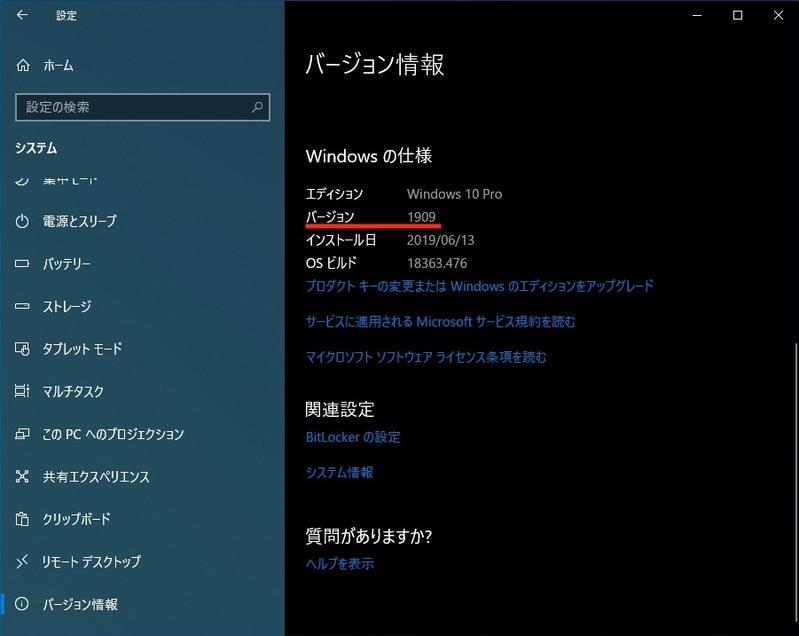Select the install date 2019/06/13
This screenshot has height=636, width=799.
tap(440, 240)
